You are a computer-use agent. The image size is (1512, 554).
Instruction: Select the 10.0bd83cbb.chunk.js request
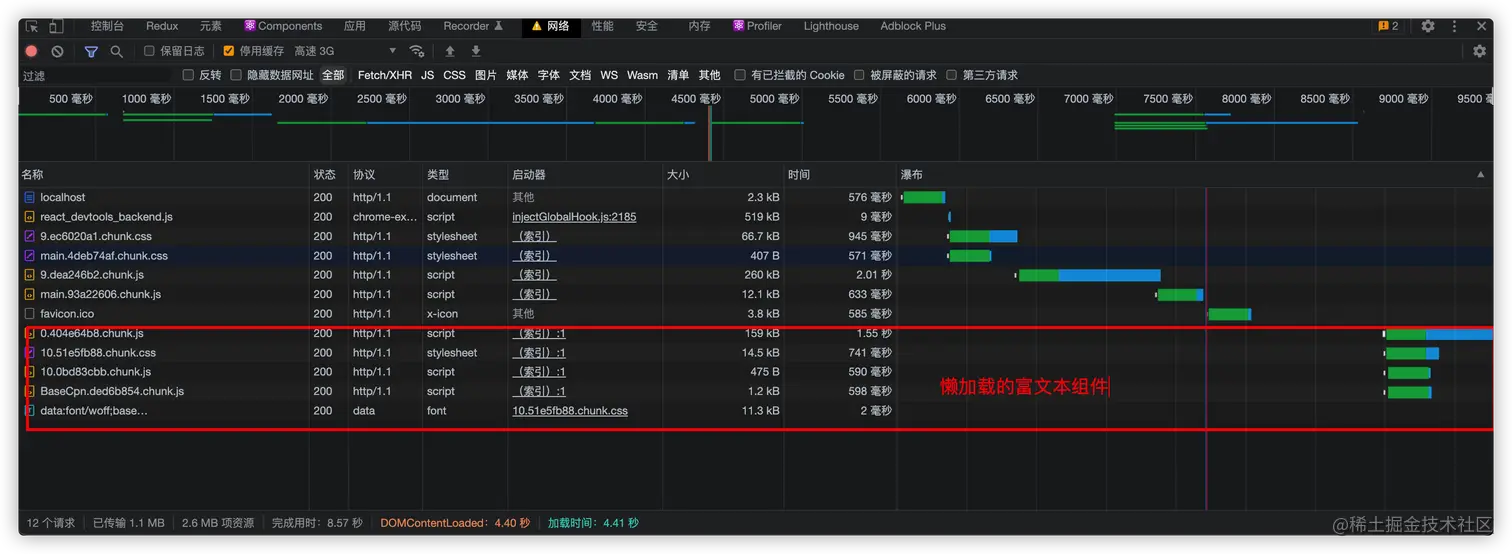[x=96, y=372]
